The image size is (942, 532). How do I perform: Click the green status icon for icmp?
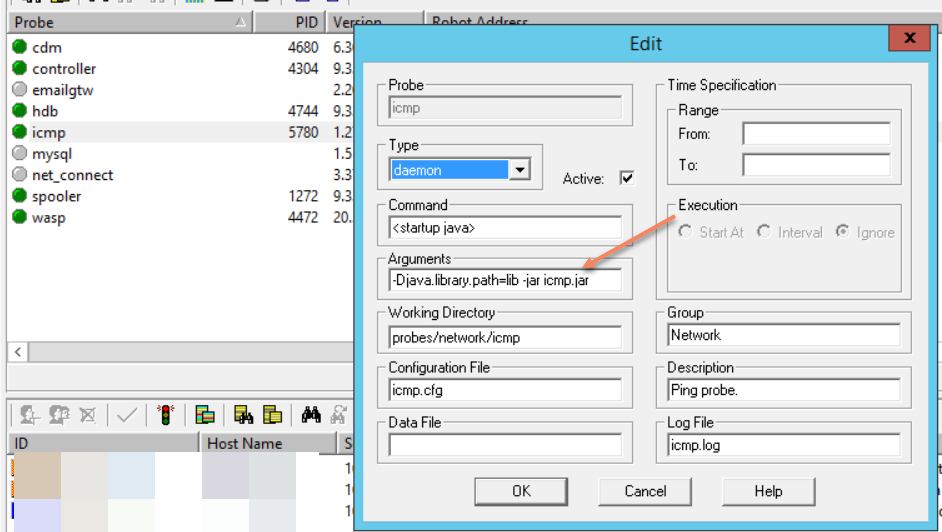pyautogui.click(x=20, y=131)
